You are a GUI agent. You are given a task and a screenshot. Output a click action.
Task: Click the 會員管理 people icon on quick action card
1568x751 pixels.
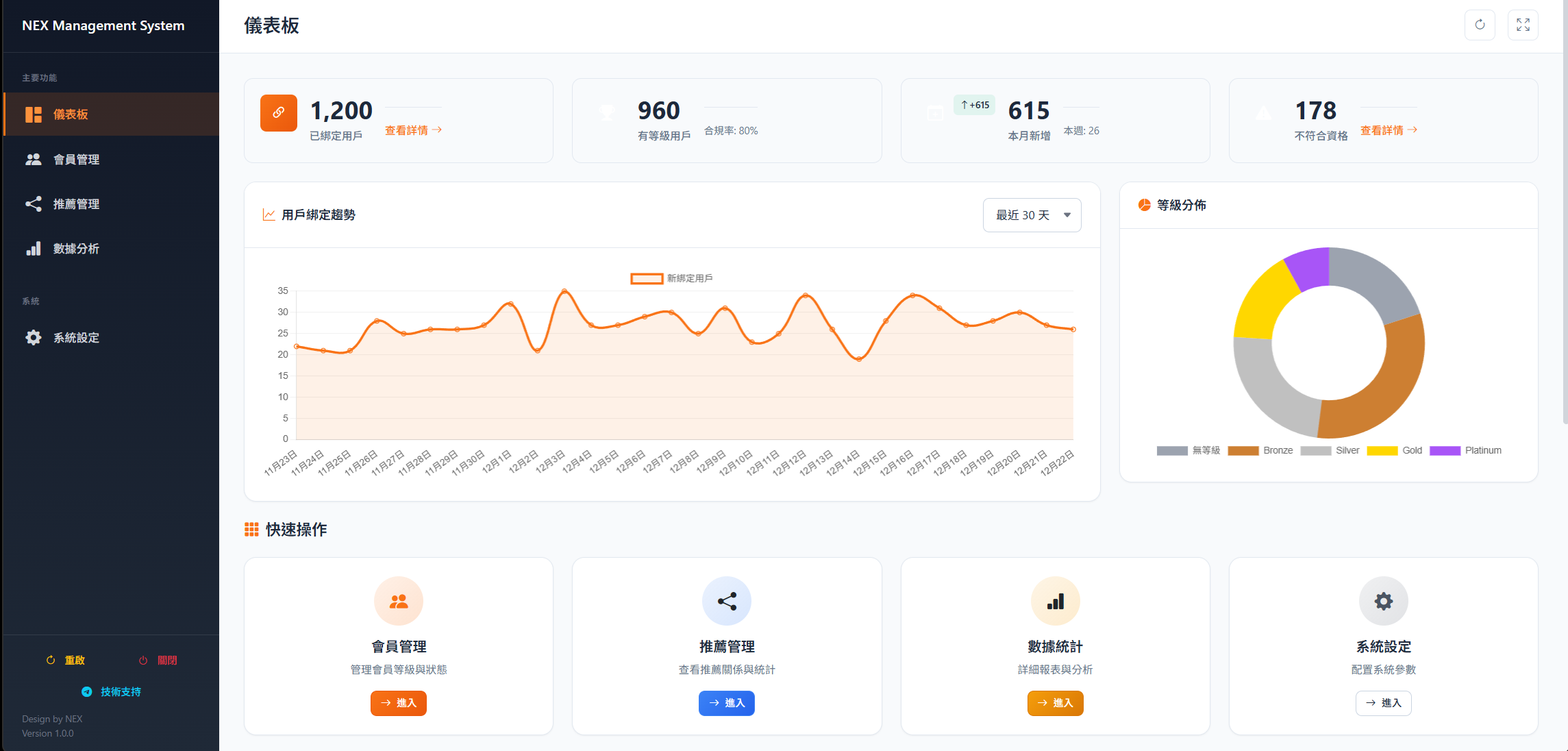click(398, 601)
